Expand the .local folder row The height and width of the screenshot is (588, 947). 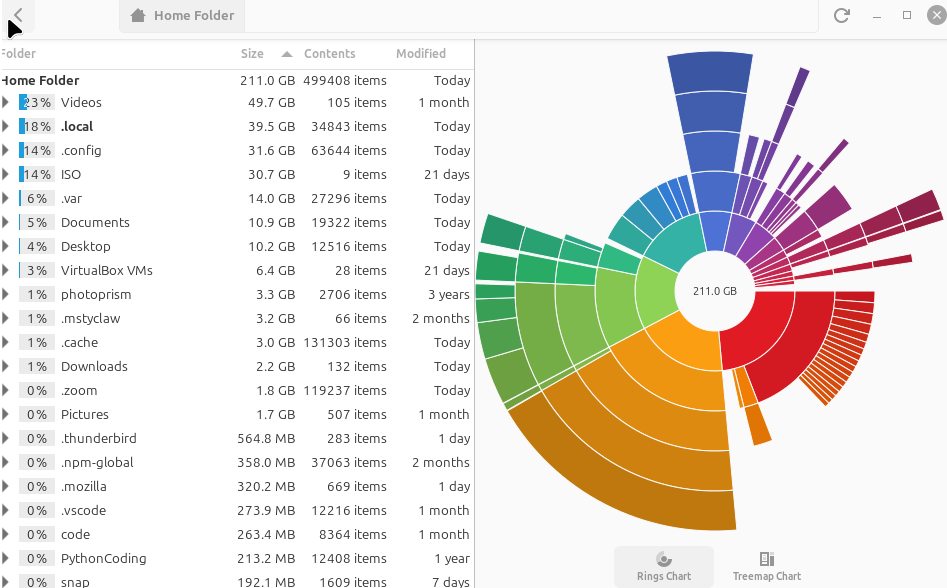pos(5,126)
